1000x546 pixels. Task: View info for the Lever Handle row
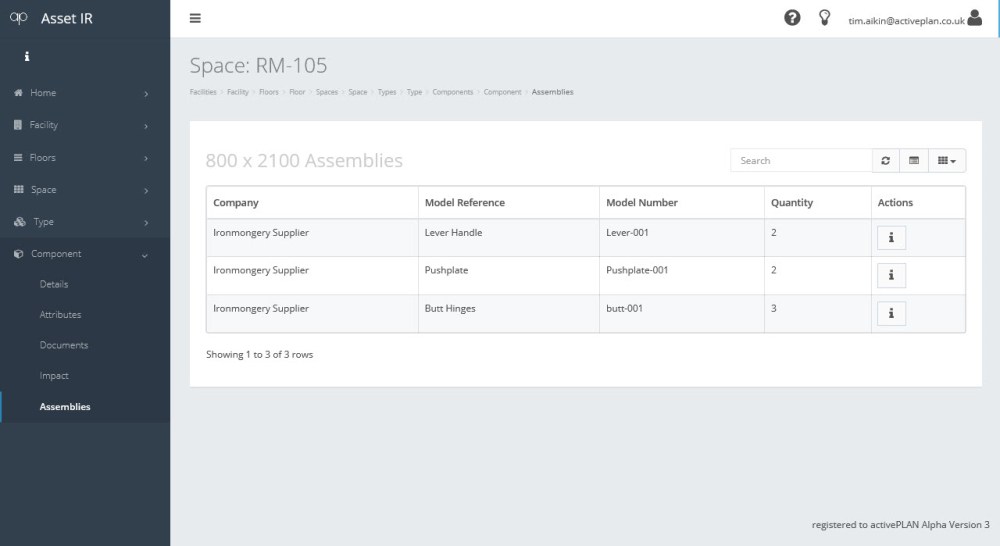click(x=891, y=237)
